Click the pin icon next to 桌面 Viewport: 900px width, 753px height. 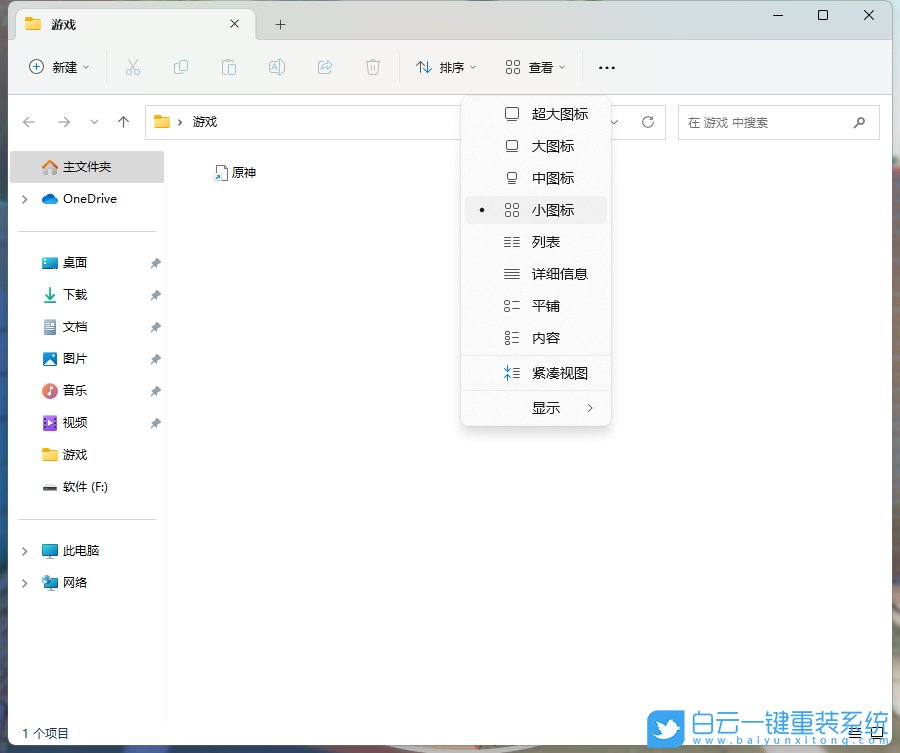[x=155, y=262]
